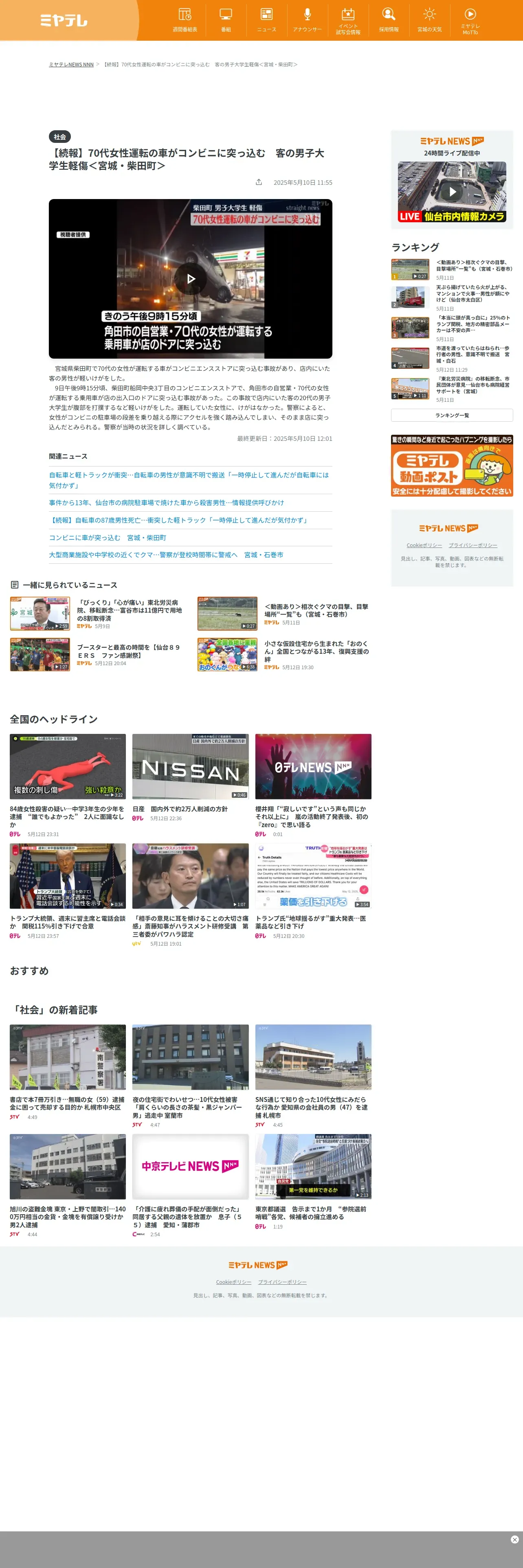
Task: Open 旭川の盗難金塊 article thumbnail
Action: [x=68, y=1166]
